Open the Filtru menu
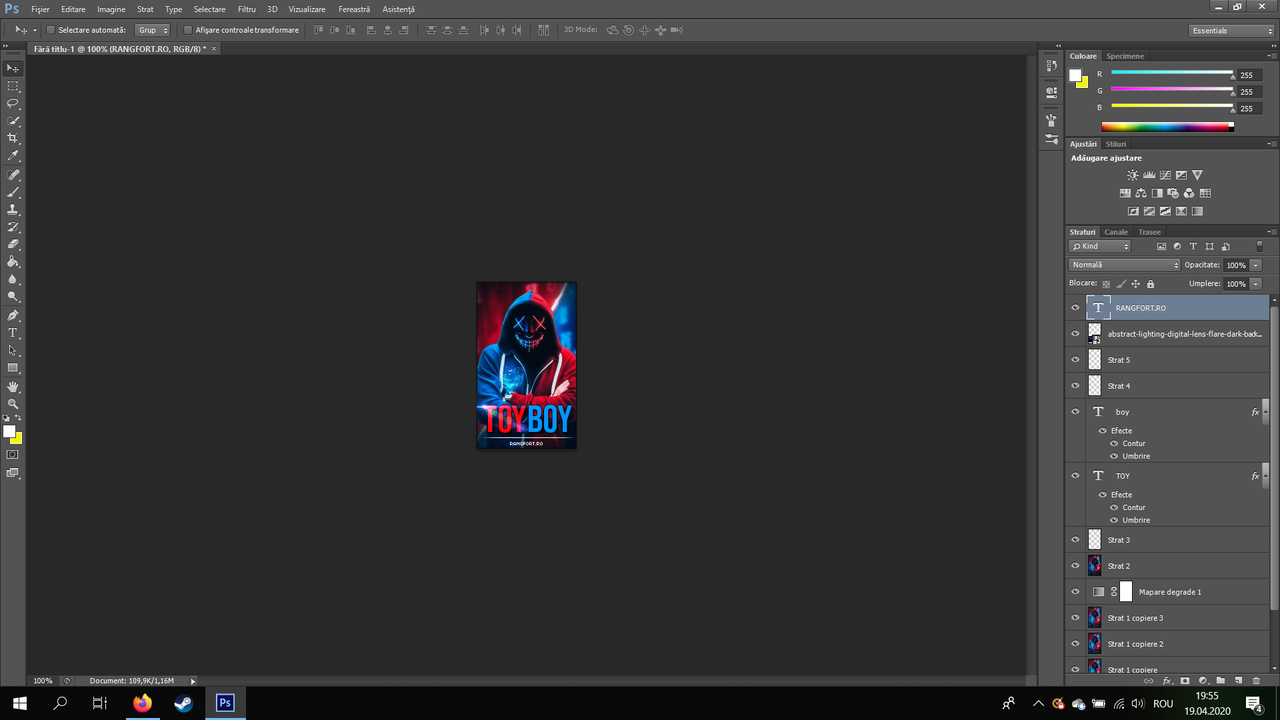 pos(246,9)
